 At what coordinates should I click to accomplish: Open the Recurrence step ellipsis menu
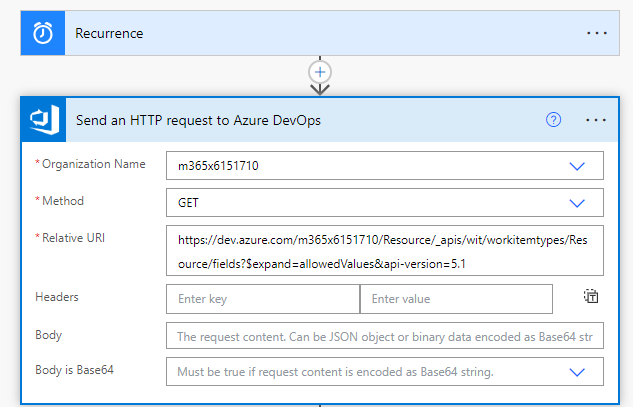coord(596,33)
